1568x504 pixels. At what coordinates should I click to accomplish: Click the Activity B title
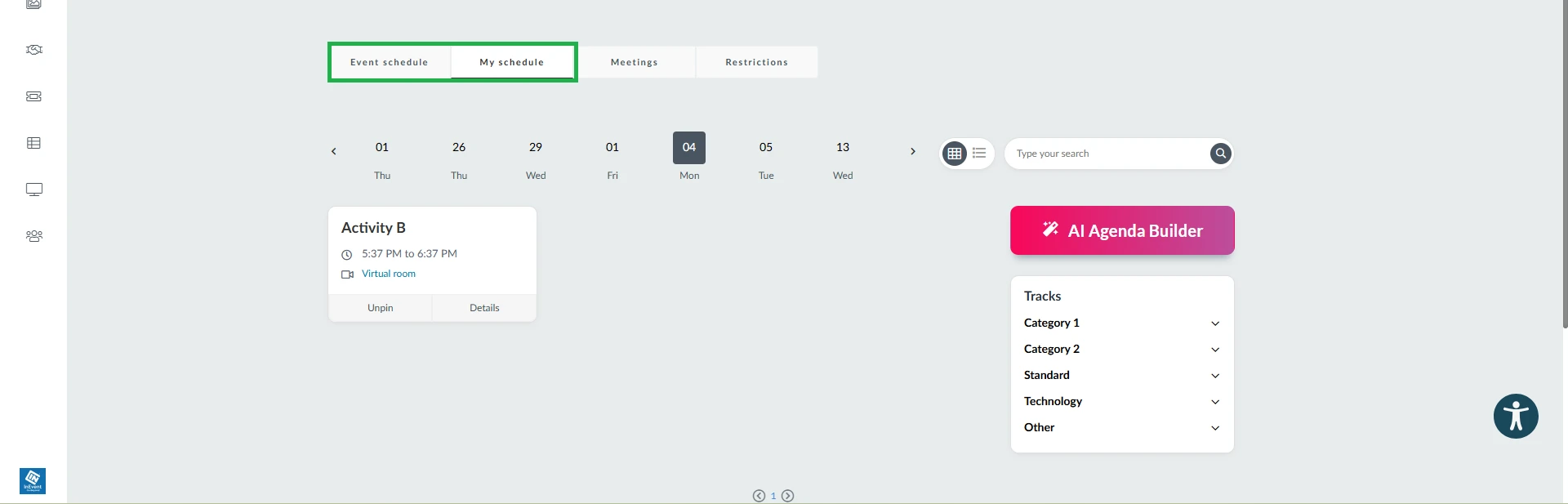tap(373, 228)
